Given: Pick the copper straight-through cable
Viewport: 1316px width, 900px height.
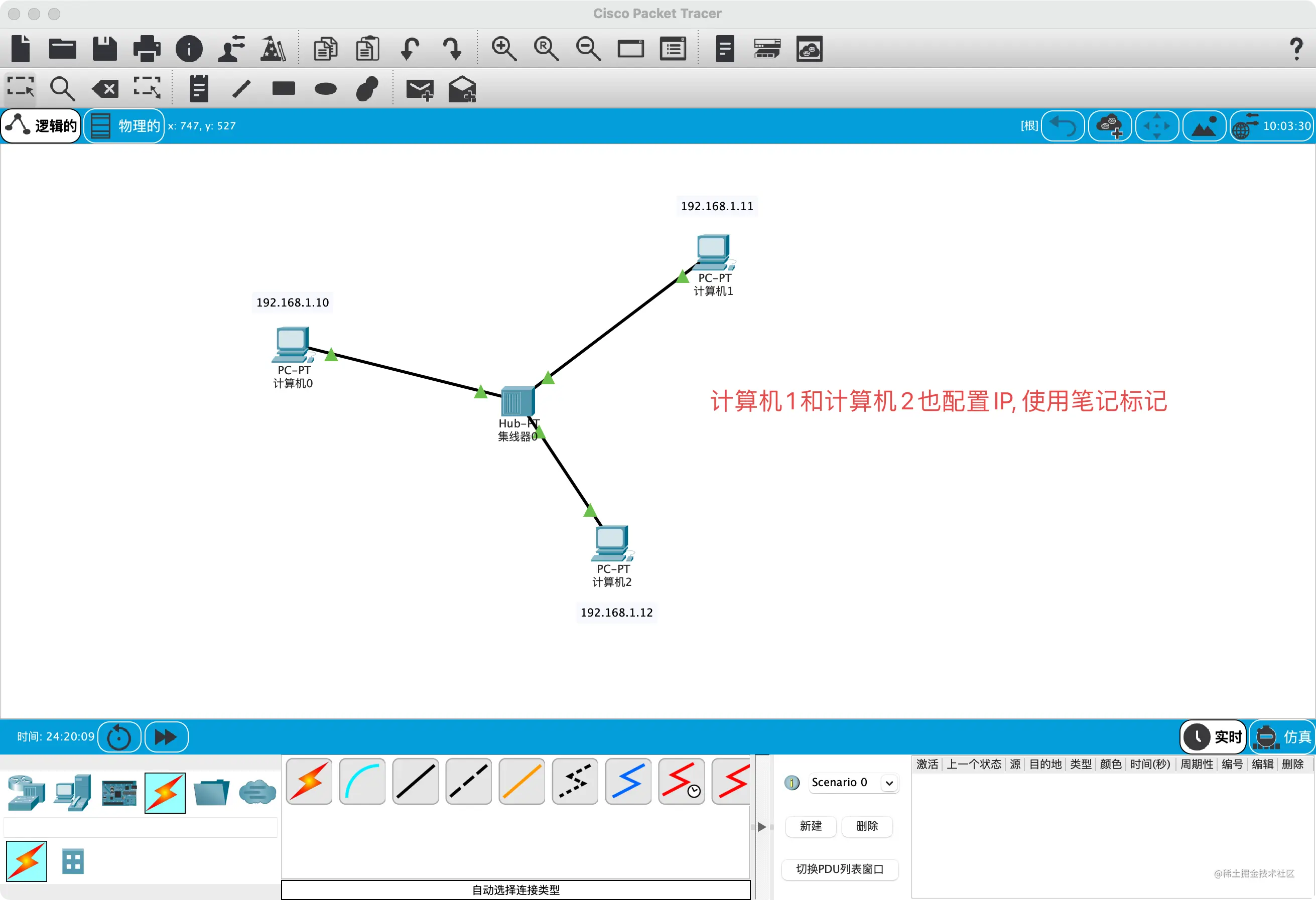Looking at the screenshot, I should [x=416, y=782].
